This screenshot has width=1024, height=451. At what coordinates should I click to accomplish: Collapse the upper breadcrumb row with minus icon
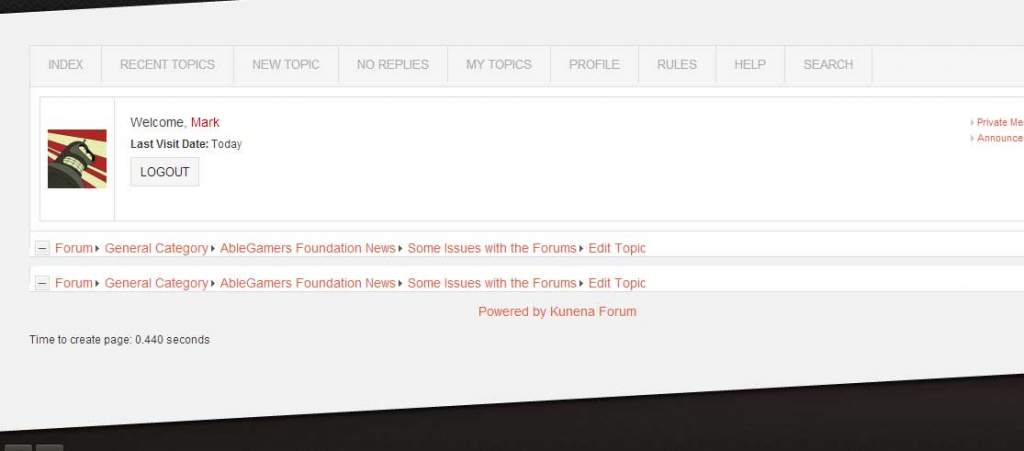[x=42, y=248]
